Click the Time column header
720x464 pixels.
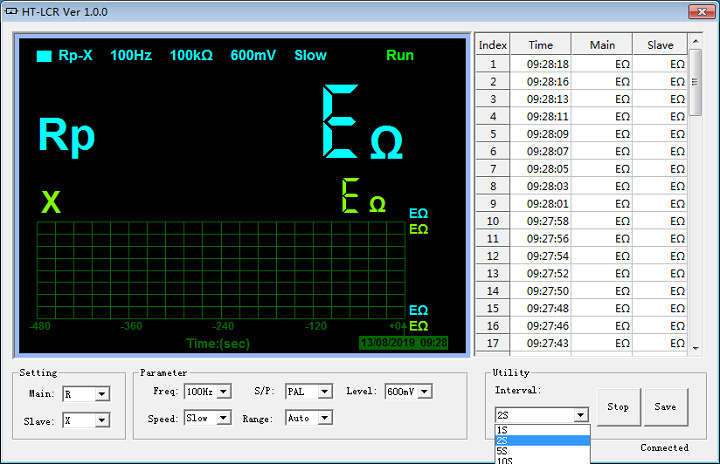point(540,45)
